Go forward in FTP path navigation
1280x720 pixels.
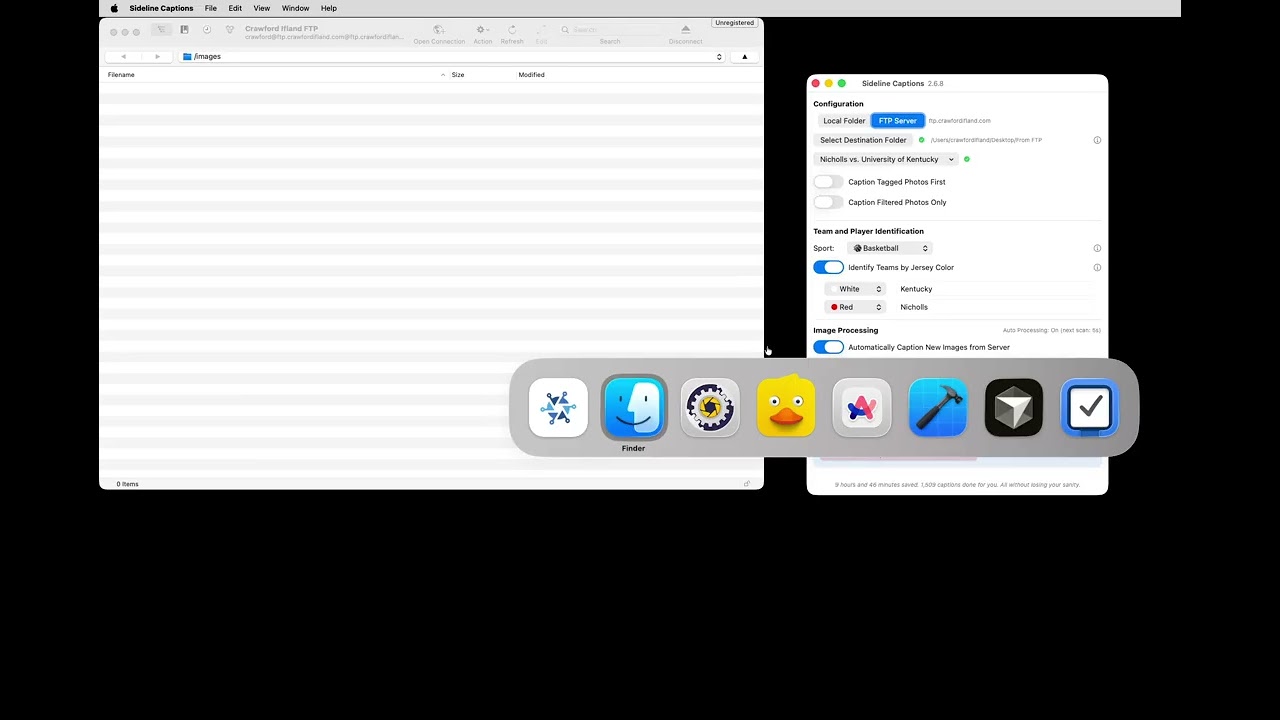pos(157,56)
